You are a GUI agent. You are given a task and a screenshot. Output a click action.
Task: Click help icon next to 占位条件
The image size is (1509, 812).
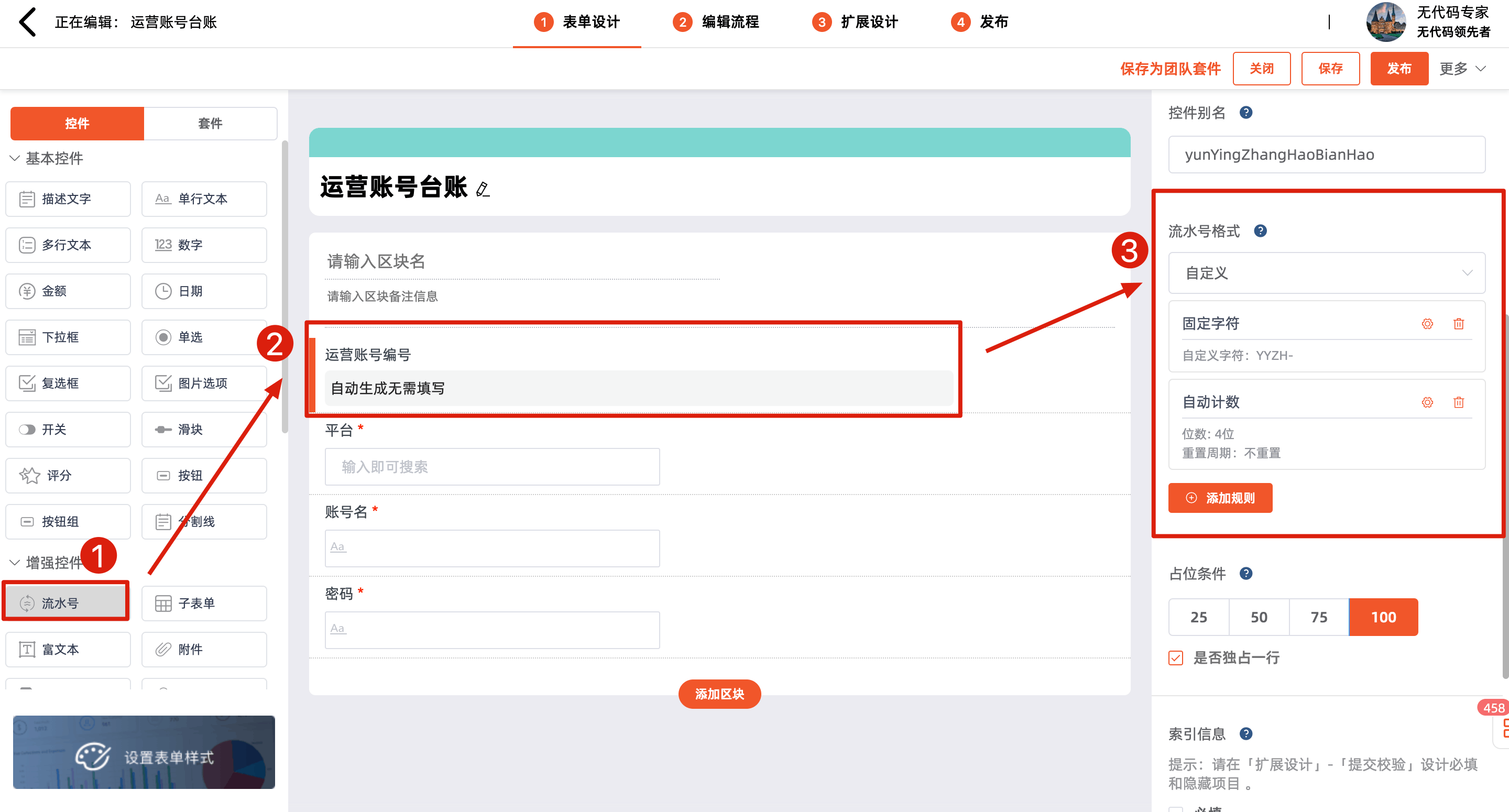coord(1246,574)
